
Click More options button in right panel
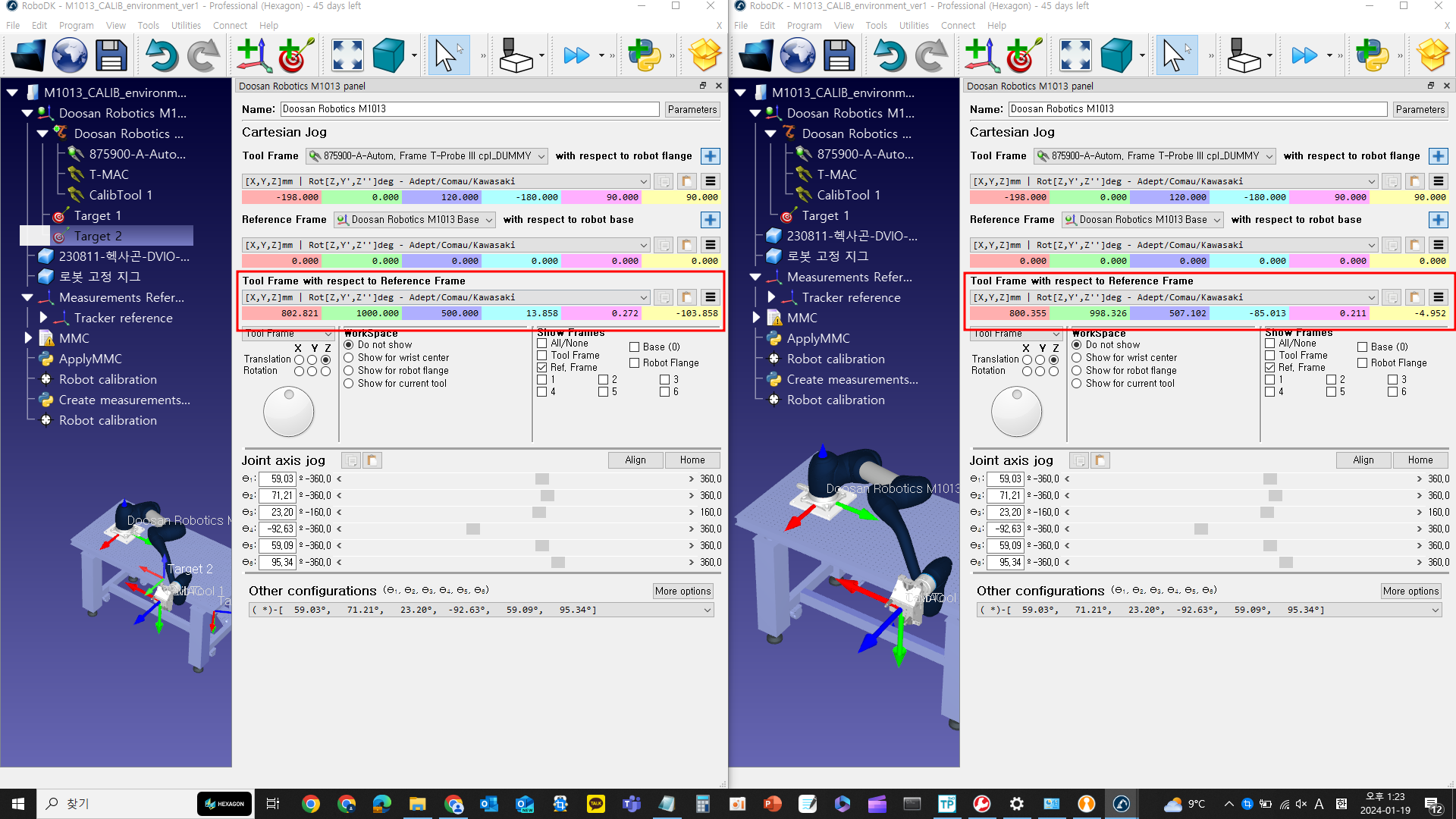coord(1410,591)
